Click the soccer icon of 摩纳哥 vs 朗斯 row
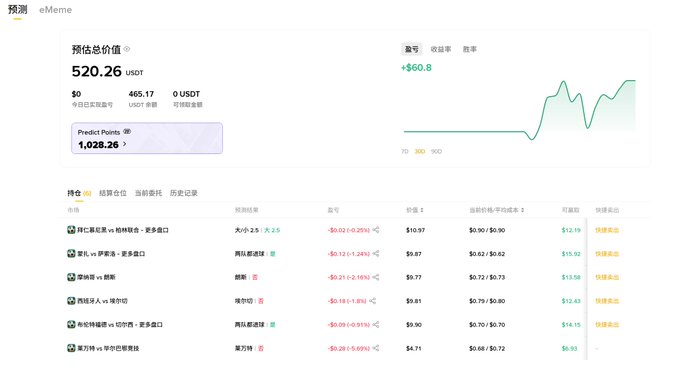 pos(71,277)
